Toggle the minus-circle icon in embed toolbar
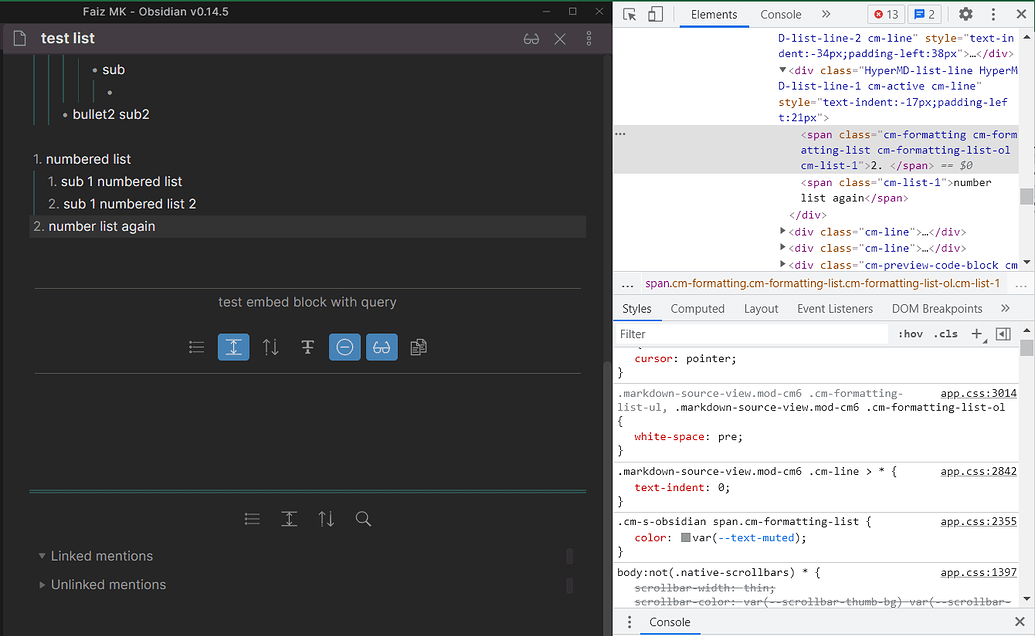The image size is (1035, 636). 344,346
